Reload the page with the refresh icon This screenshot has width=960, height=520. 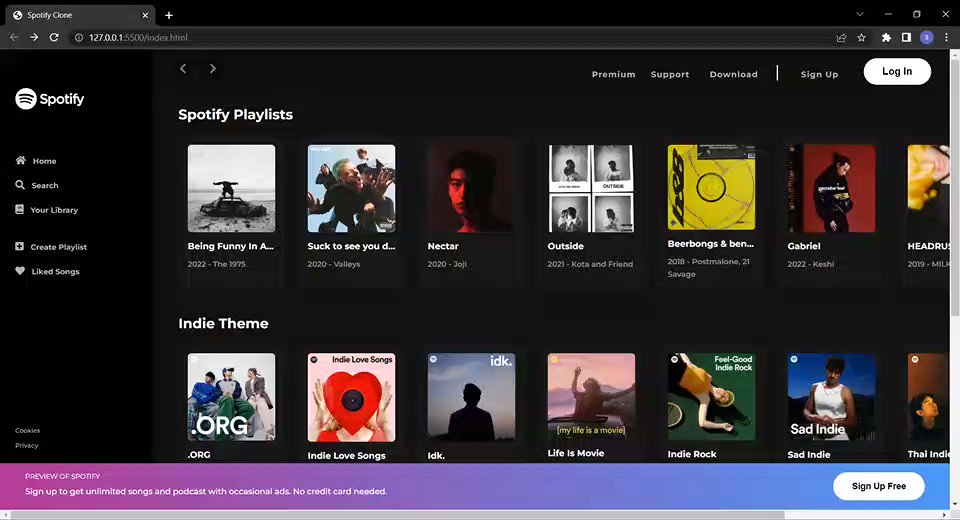[54, 37]
